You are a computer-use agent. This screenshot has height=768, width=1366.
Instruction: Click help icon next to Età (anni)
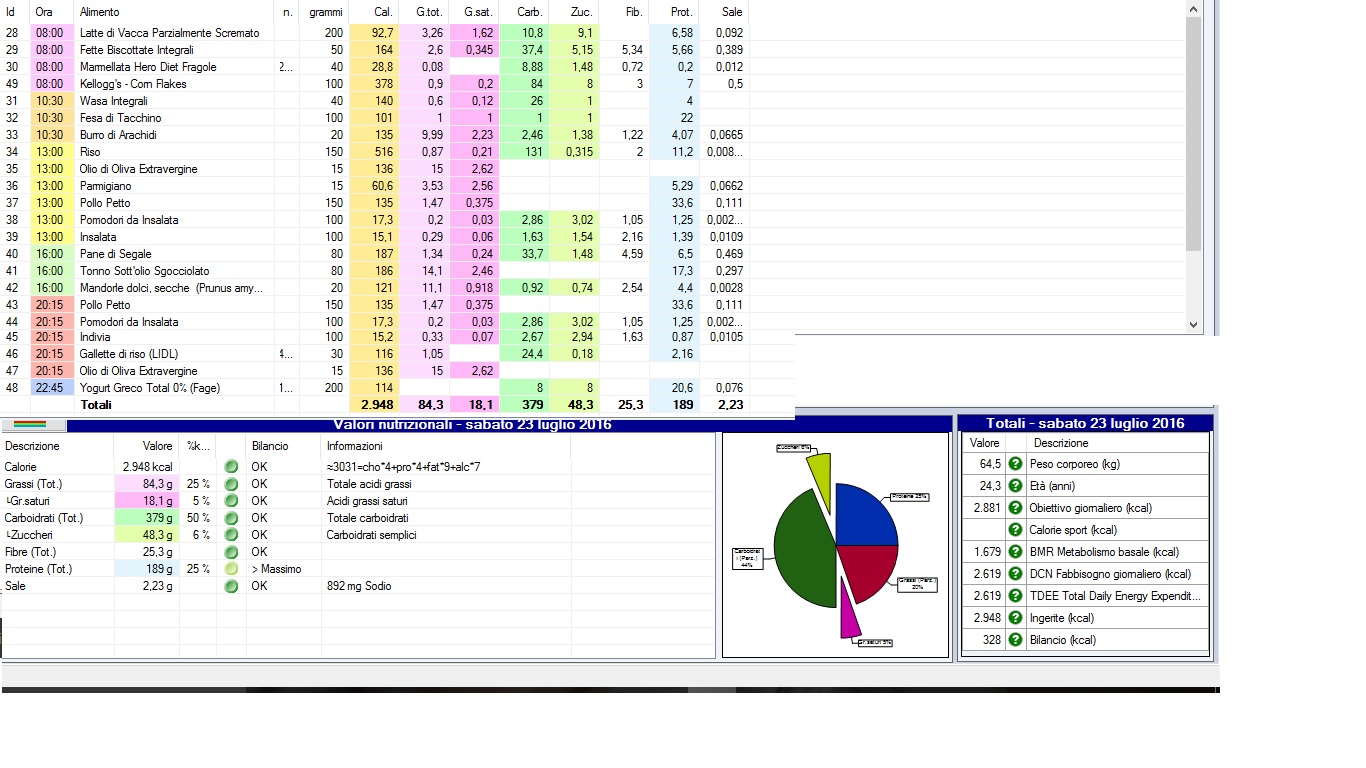1015,486
